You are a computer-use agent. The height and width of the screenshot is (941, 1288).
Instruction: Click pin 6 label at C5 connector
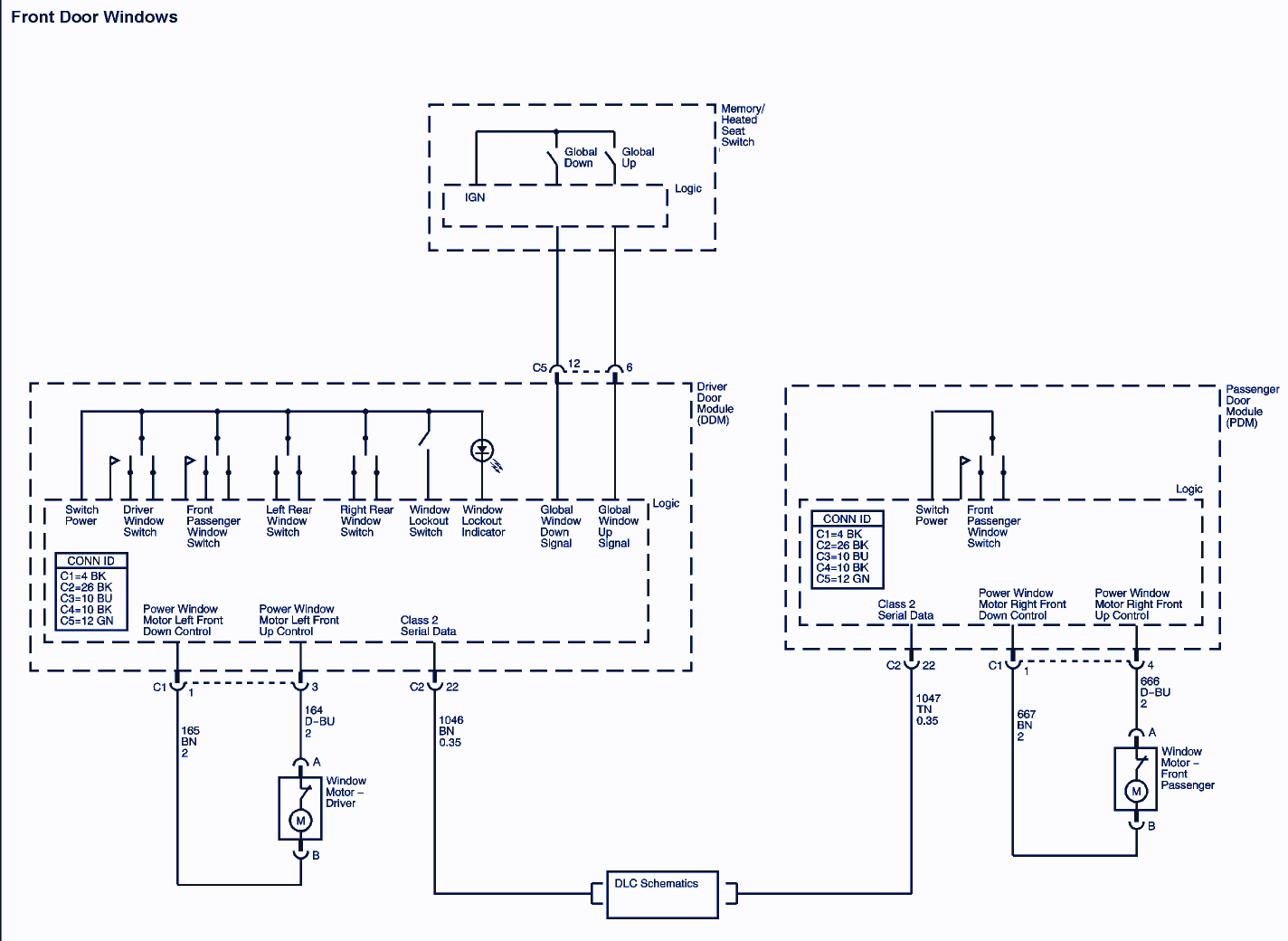pos(630,367)
